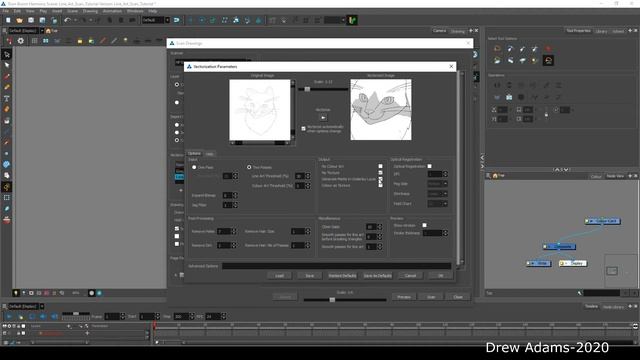Select the Transform arrow tool in left toolbar
The height and width of the screenshot is (360, 640).
[x=7, y=54]
